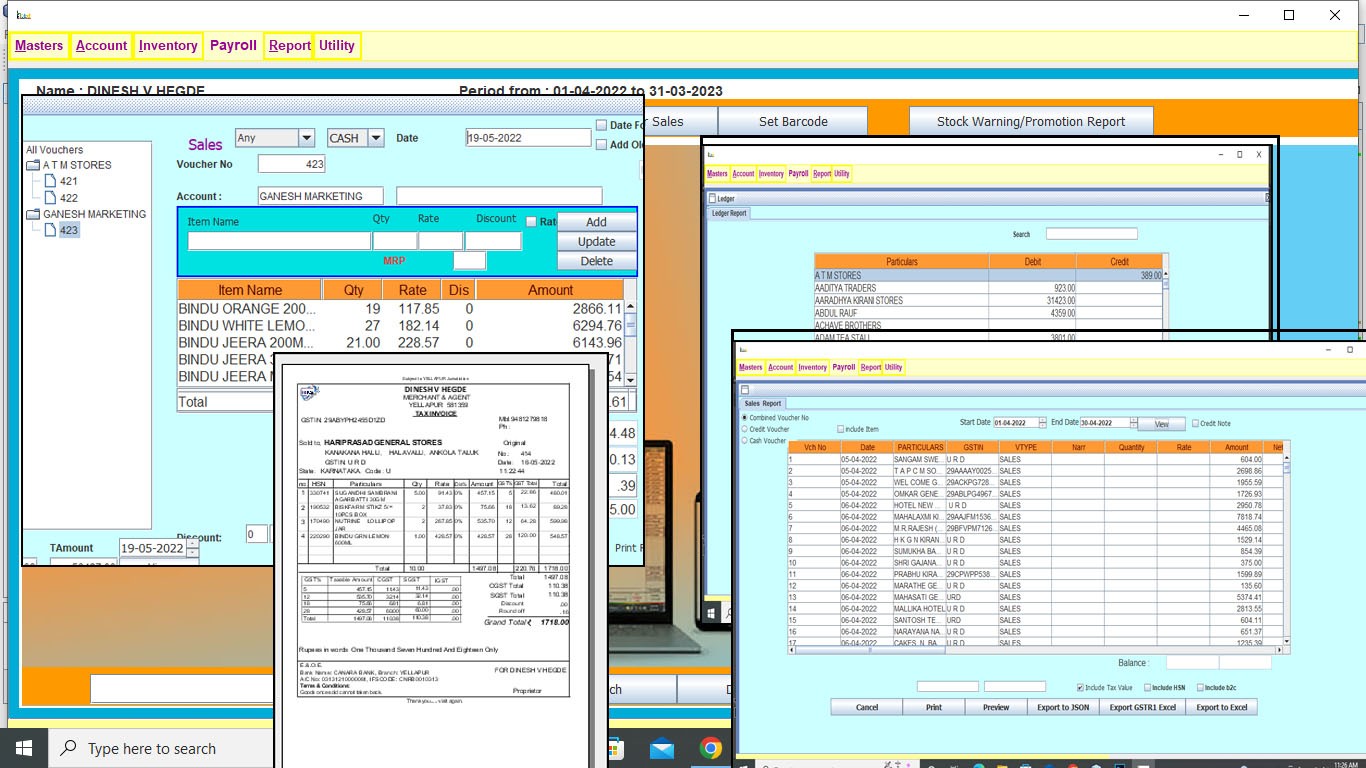Open Google Chrome from the taskbar
The image size is (1366, 768).
[711, 748]
